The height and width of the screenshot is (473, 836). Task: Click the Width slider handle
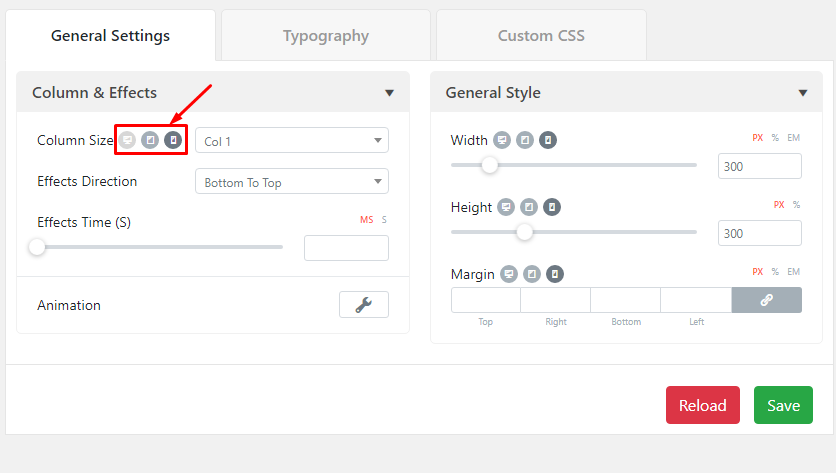click(489, 165)
